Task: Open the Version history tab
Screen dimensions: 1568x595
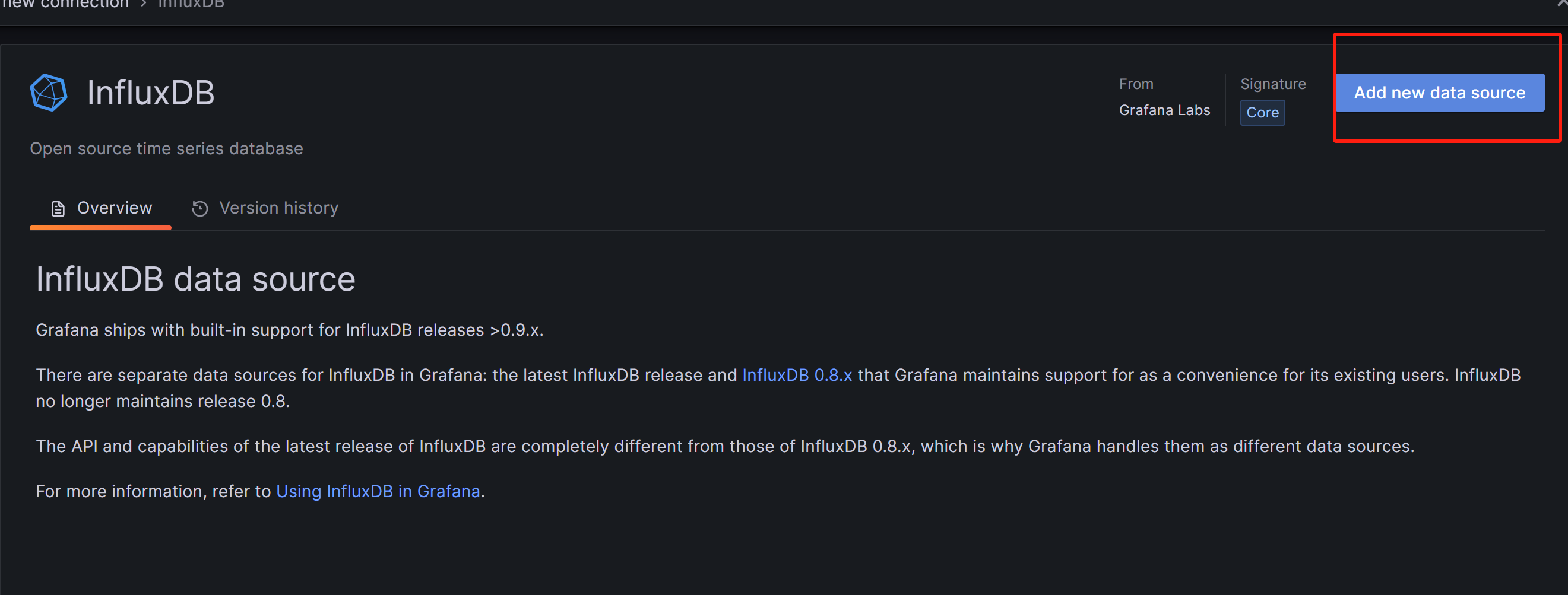Action: point(278,208)
